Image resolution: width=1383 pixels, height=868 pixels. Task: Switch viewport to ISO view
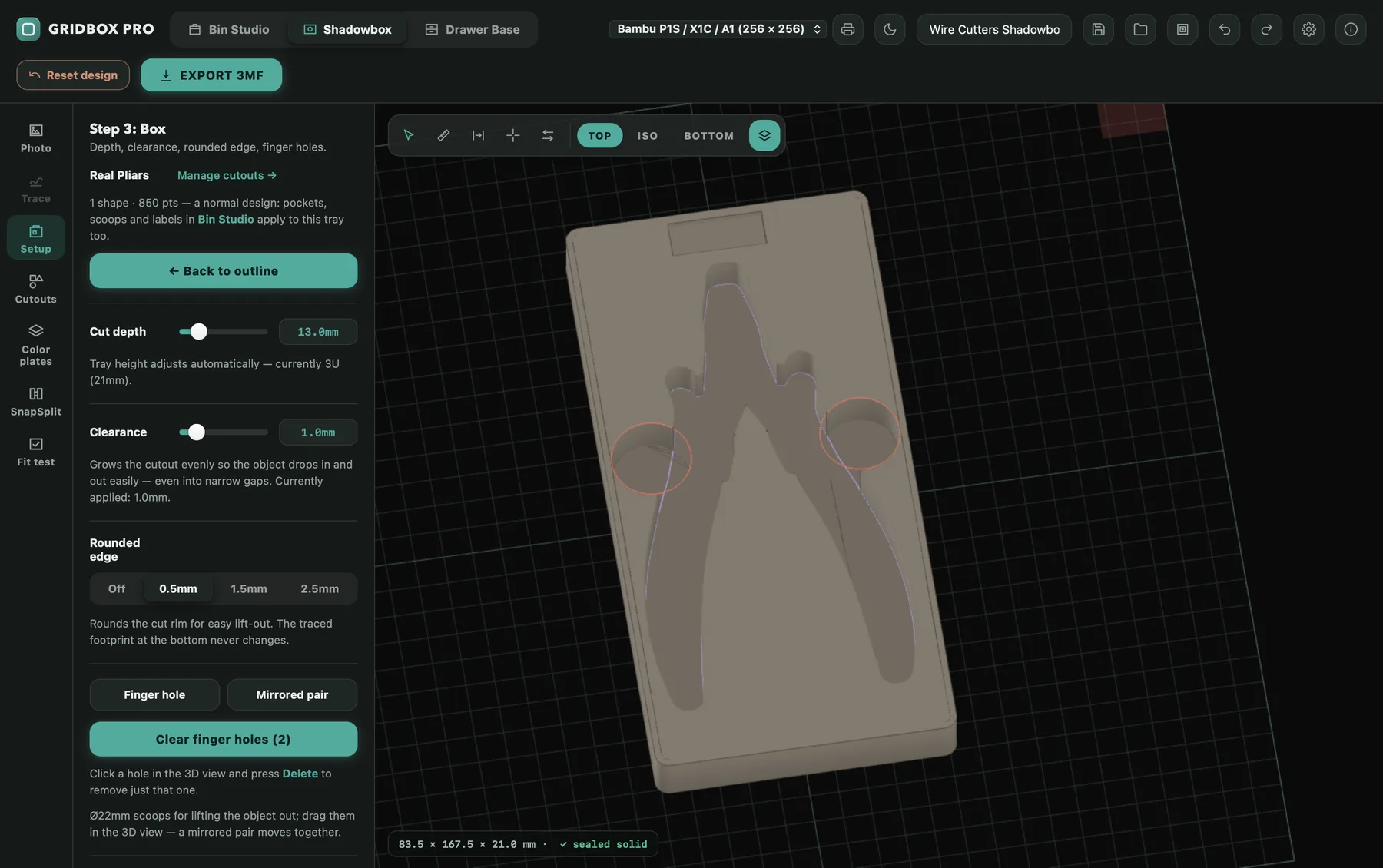[648, 135]
